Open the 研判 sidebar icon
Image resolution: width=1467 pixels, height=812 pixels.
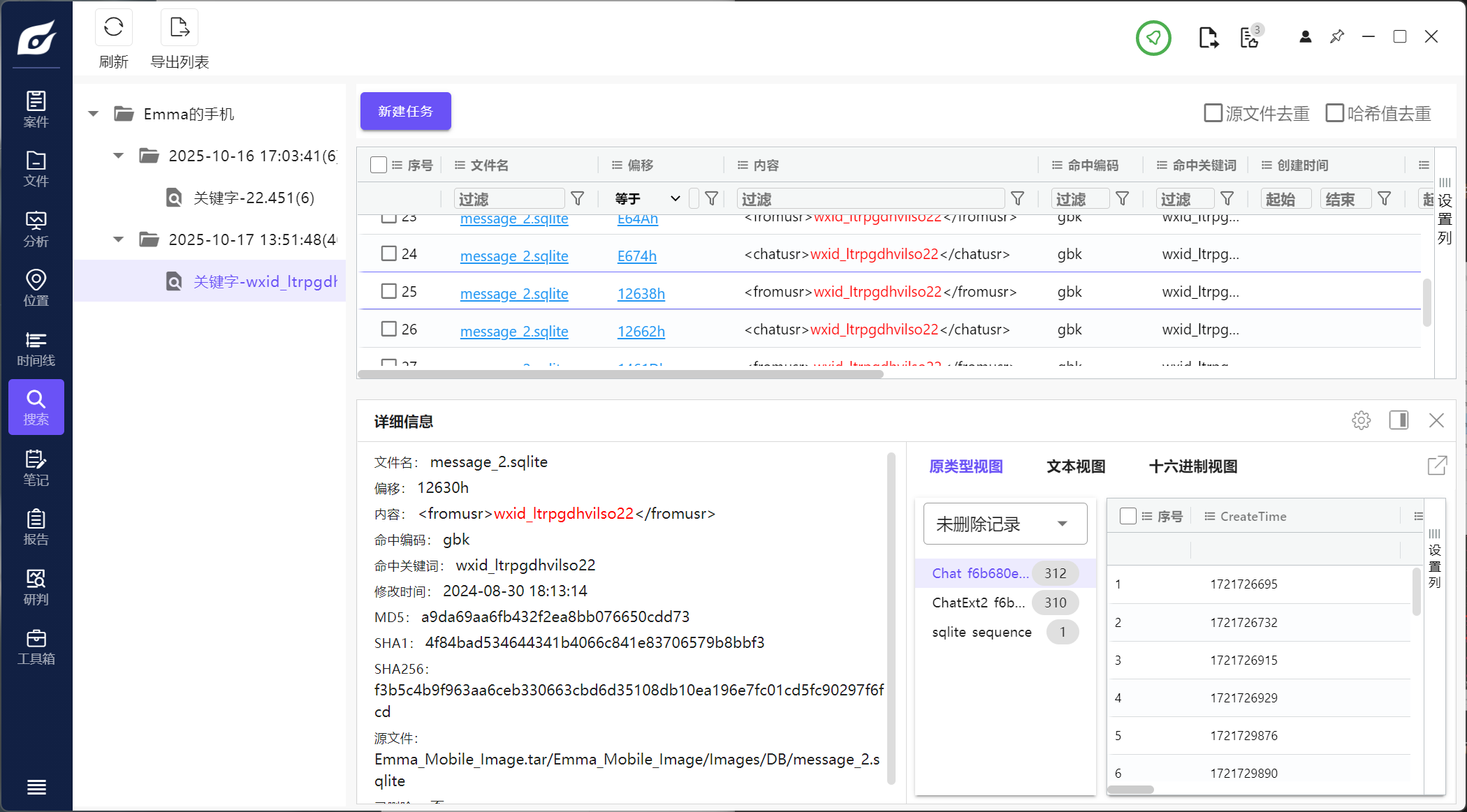pyautogui.click(x=36, y=587)
